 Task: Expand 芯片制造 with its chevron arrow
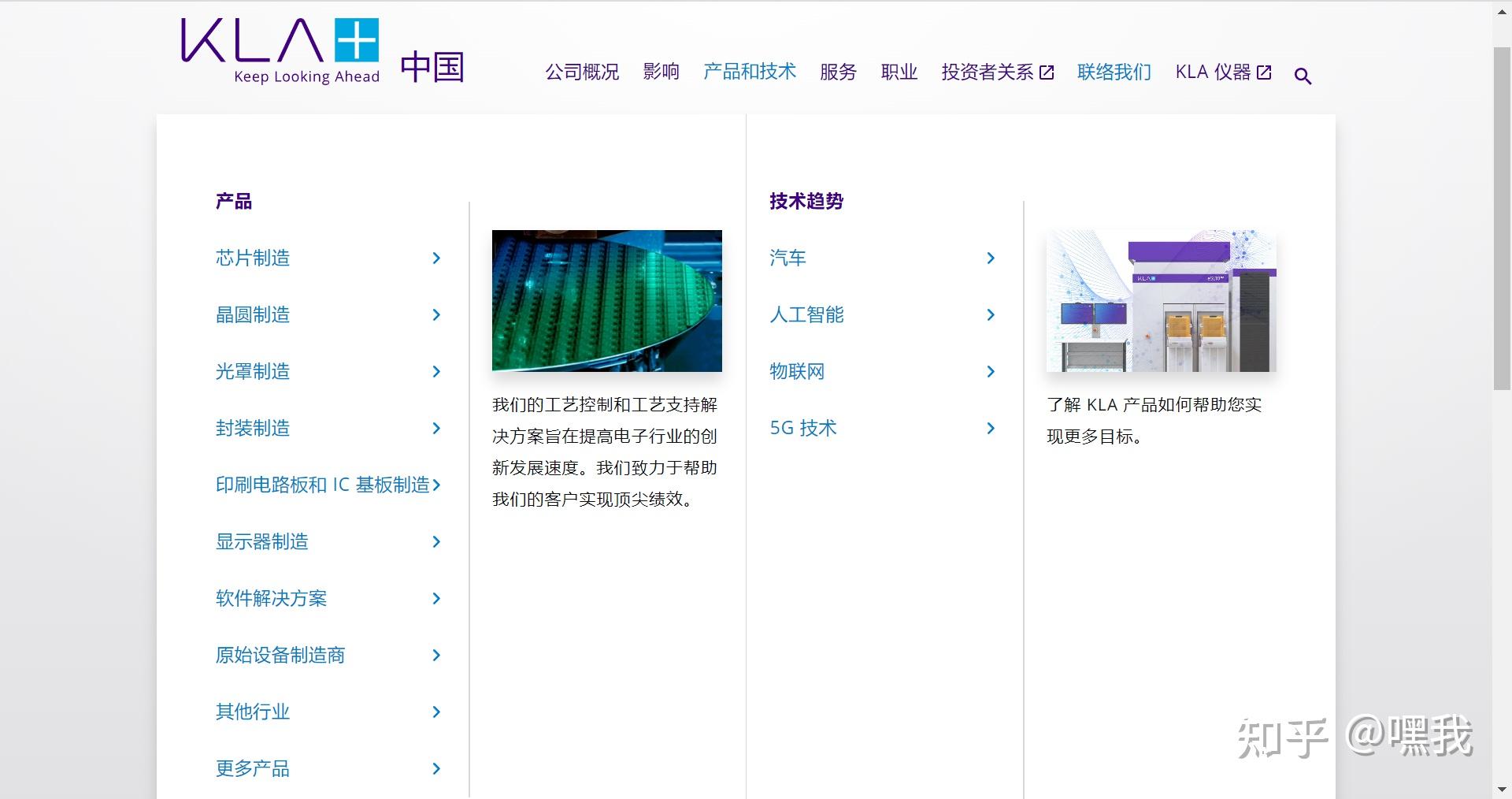coord(436,258)
